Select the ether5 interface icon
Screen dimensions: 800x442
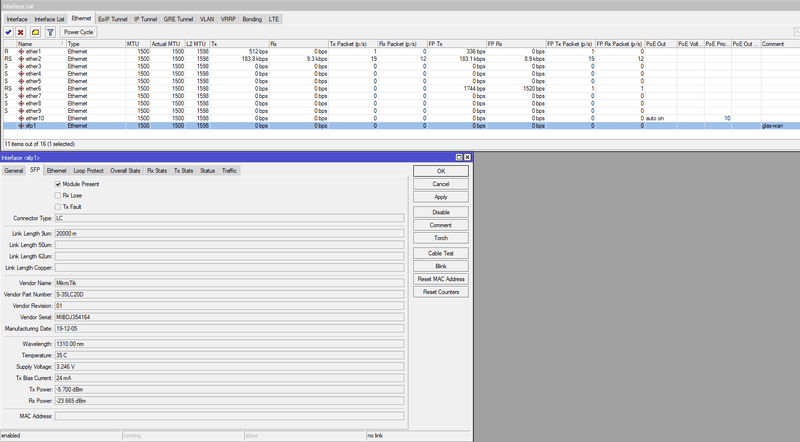pyautogui.click(x=21, y=81)
